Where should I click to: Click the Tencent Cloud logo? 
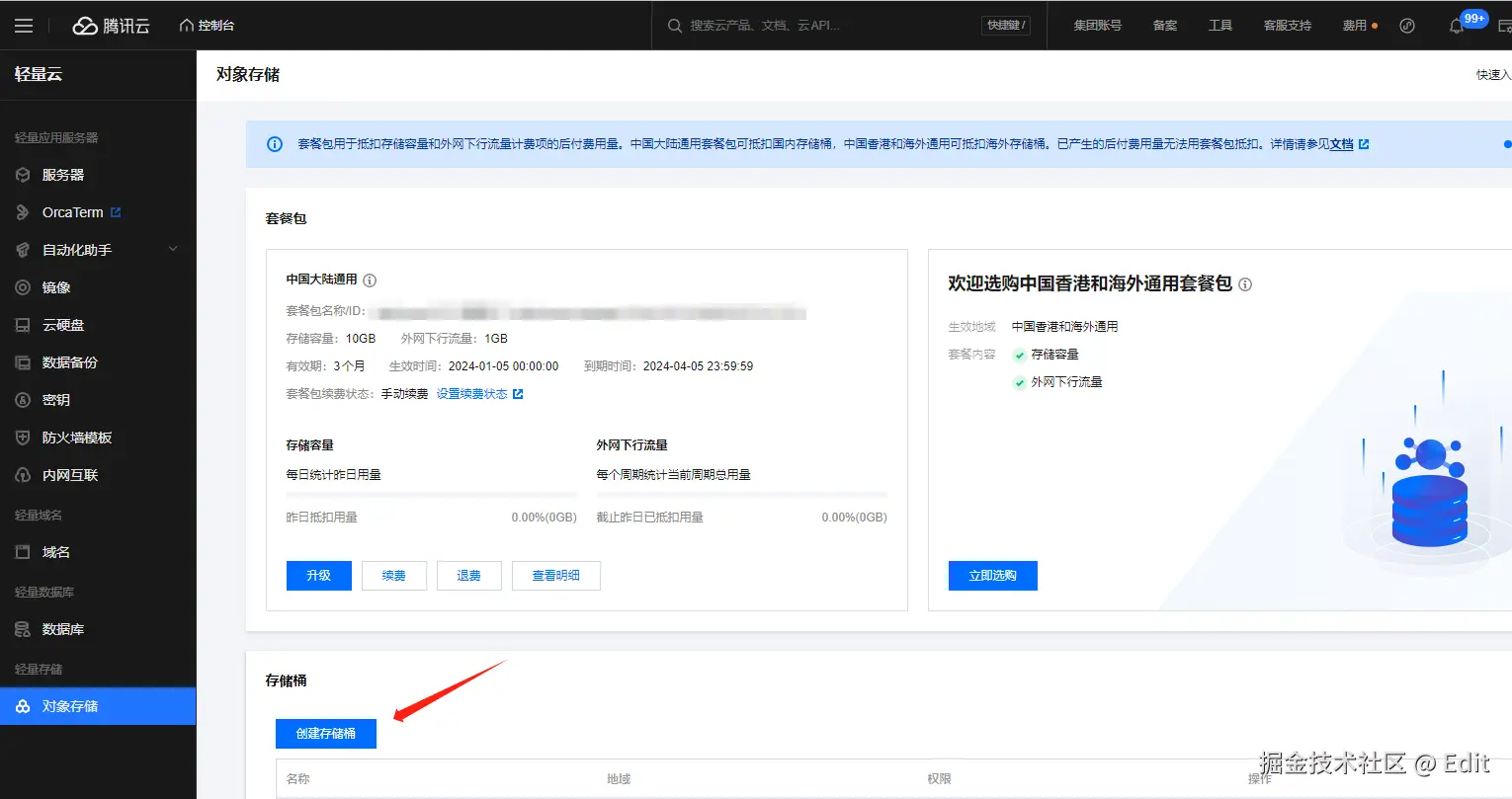pos(112,26)
